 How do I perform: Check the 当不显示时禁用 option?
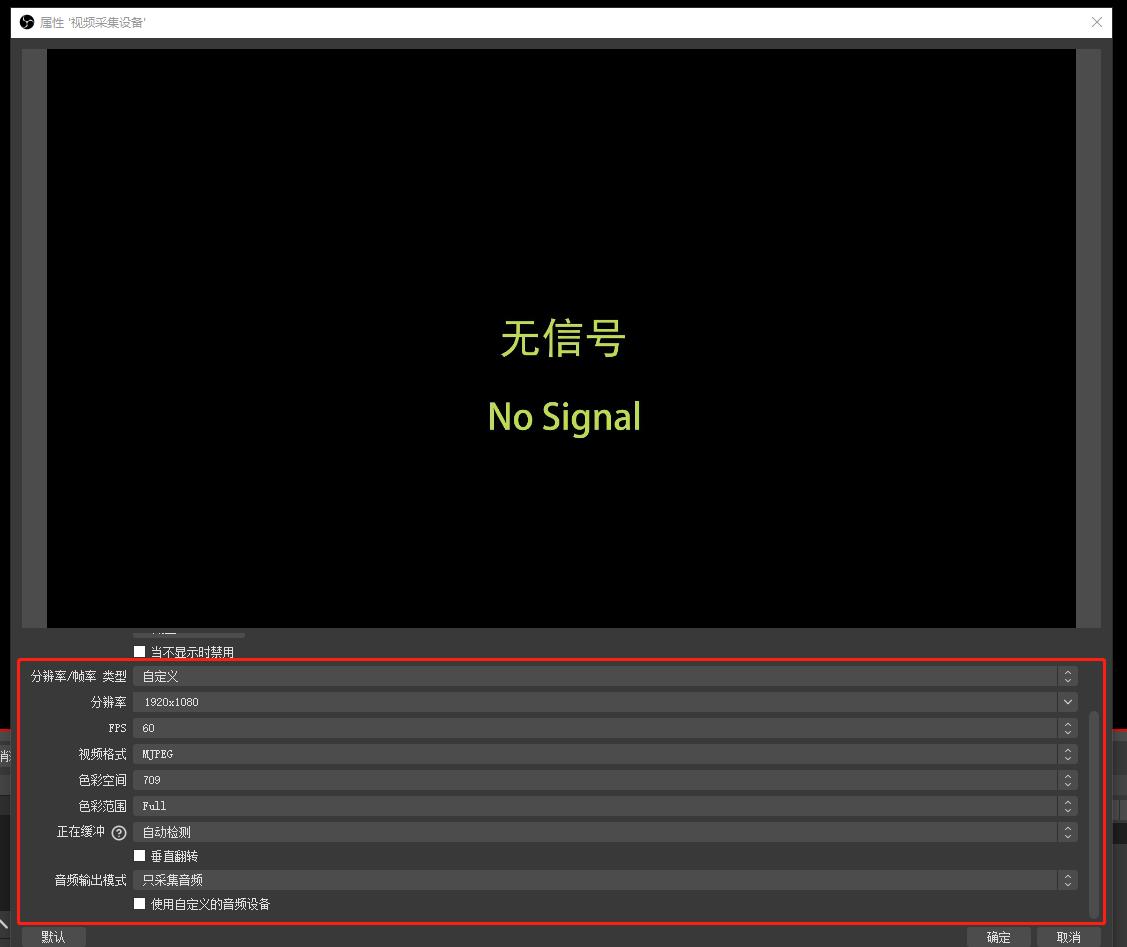(x=140, y=651)
